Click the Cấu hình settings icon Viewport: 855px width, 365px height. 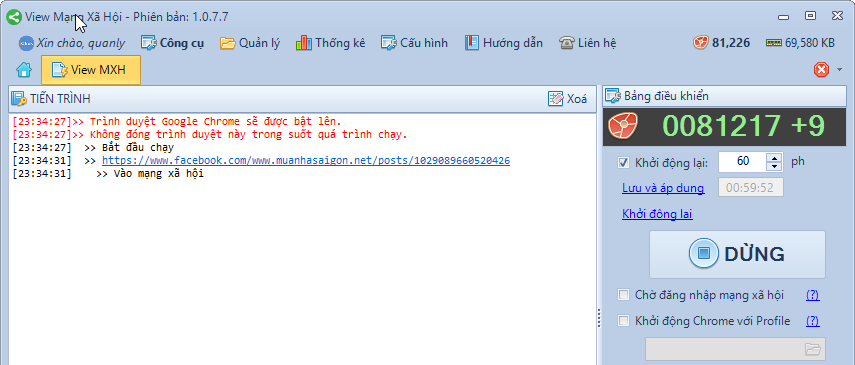coord(389,43)
